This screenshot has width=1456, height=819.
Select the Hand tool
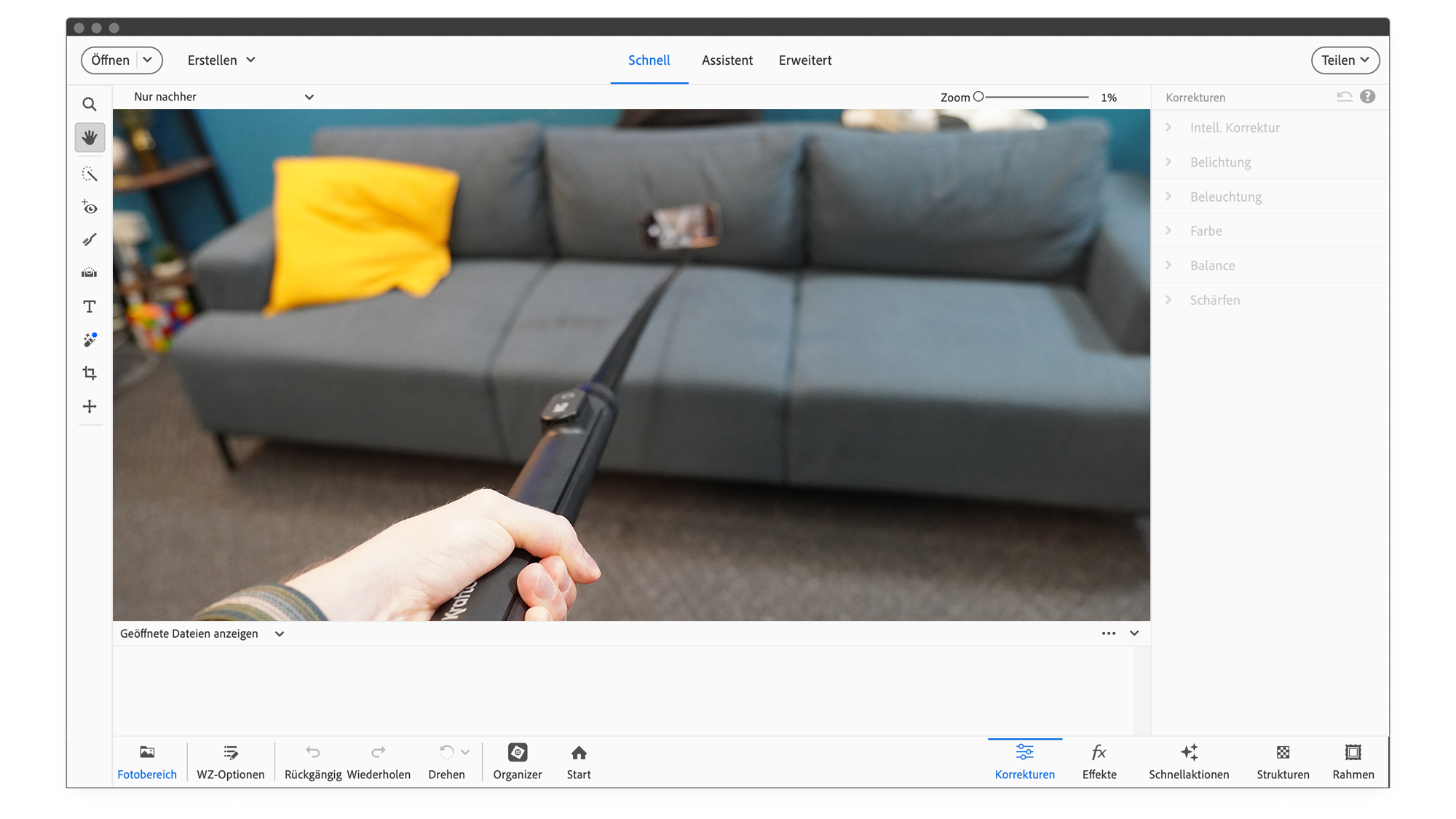(x=90, y=137)
